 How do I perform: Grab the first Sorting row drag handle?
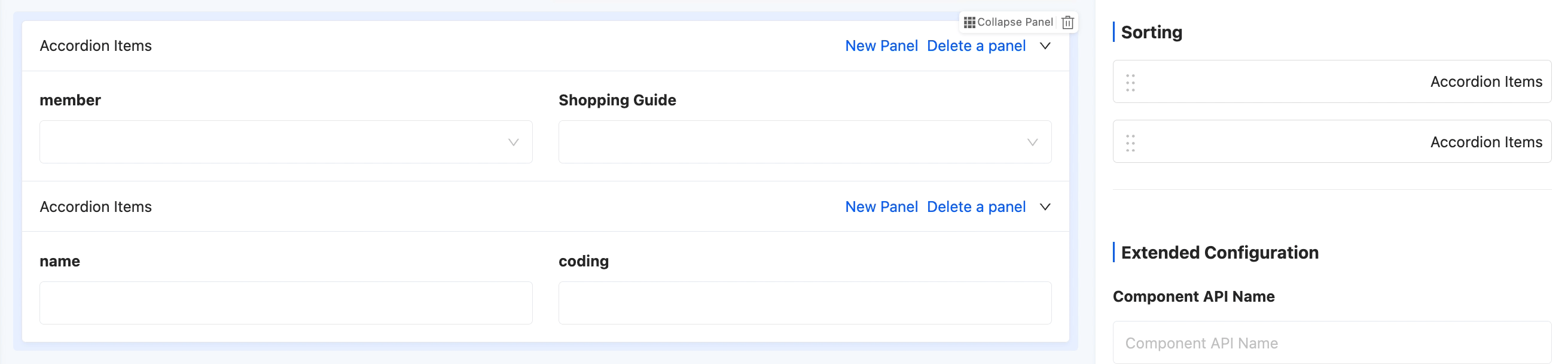click(1130, 82)
